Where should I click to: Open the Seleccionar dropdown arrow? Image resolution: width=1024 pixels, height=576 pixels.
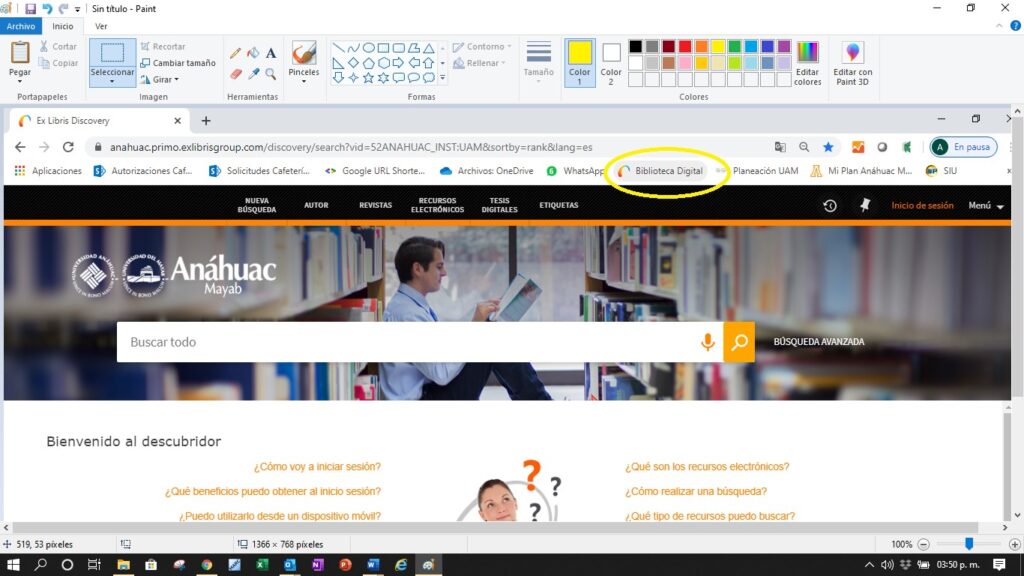pyautogui.click(x=112, y=81)
